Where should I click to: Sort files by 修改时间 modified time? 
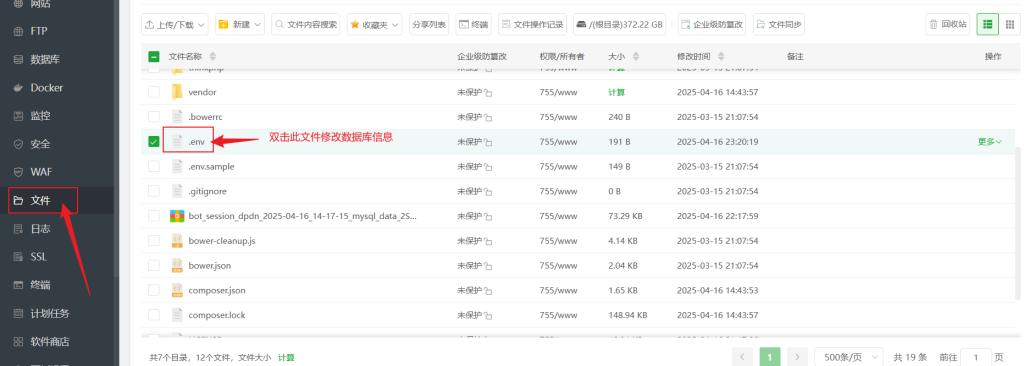click(721, 57)
